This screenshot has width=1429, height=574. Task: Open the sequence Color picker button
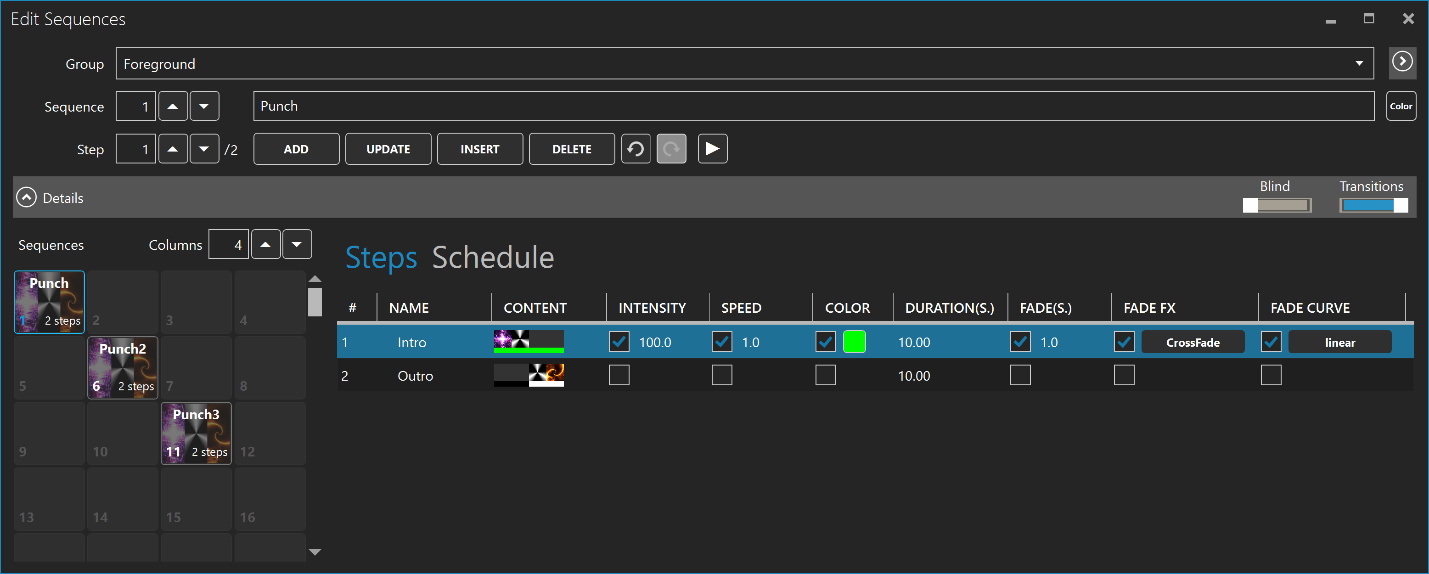point(1401,106)
